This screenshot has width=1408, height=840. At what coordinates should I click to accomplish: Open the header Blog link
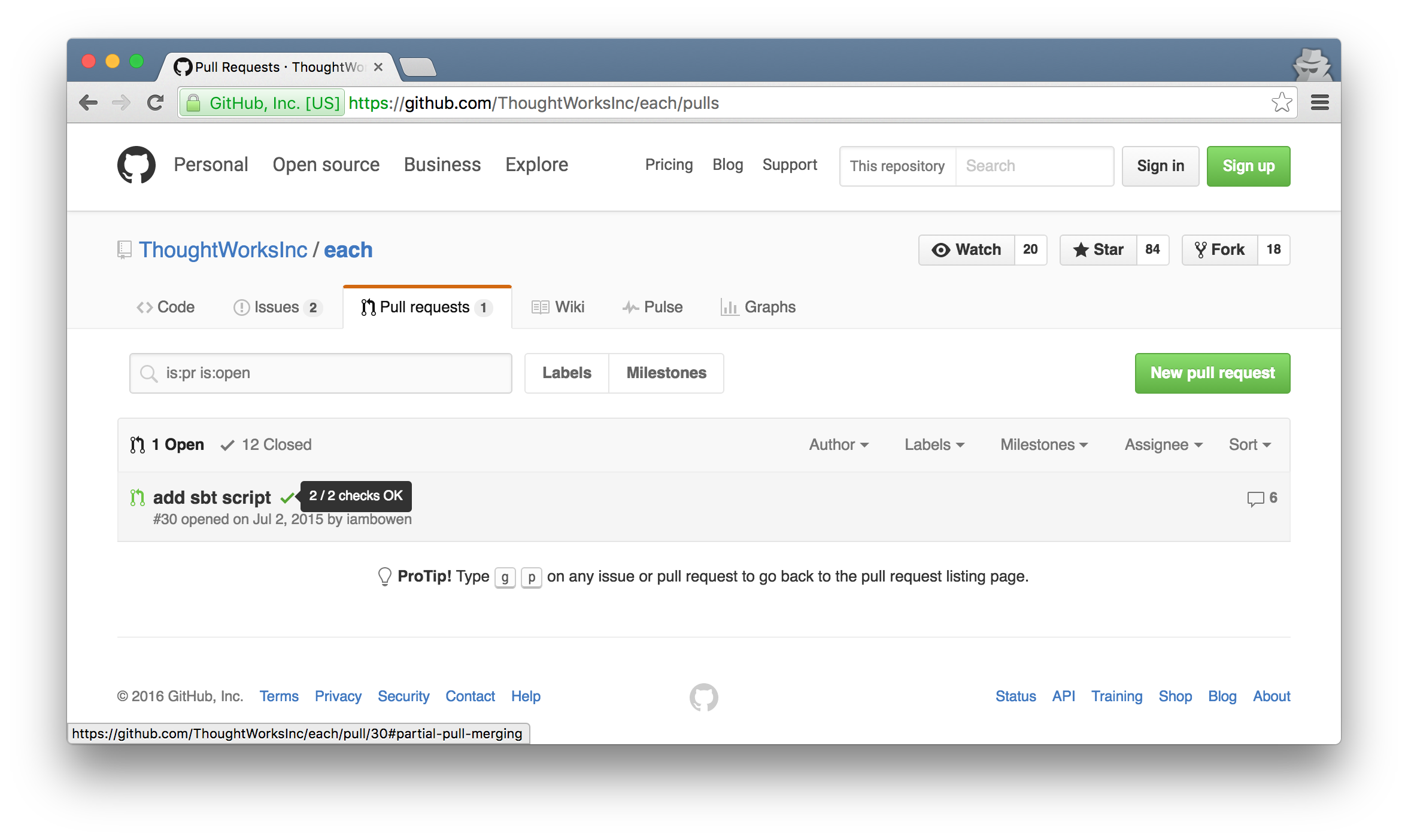point(728,165)
